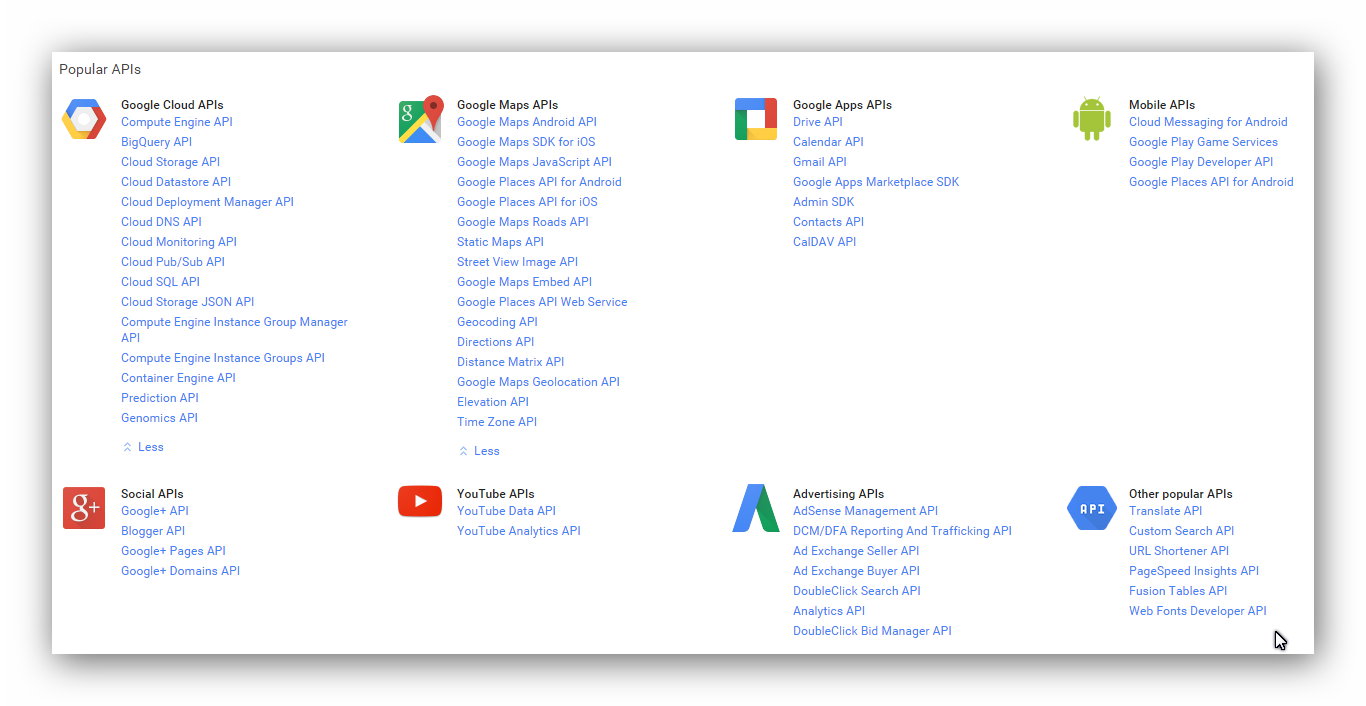Open Admin SDK link
Image resolution: width=1366 pixels, height=706 pixels.
coord(824,202)
